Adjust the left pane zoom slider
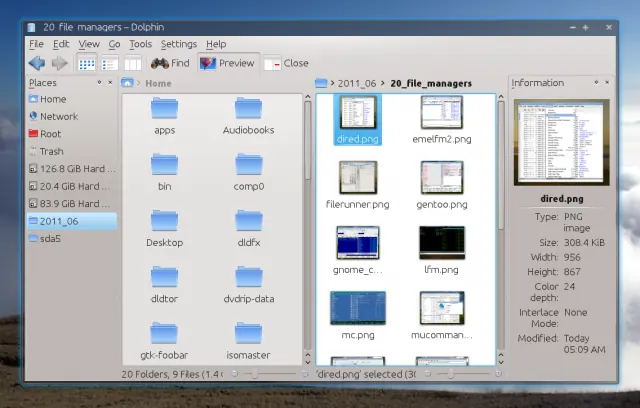The height and width of the screenshot is (408, 640). (270, 374)
